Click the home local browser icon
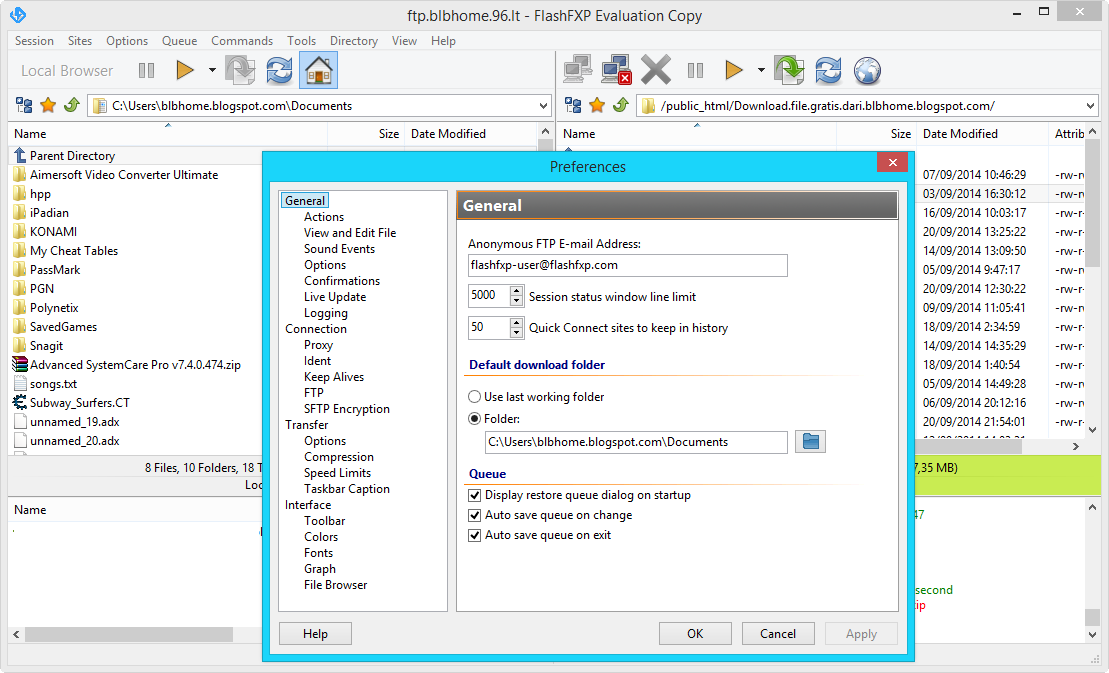 tap(318, 71)
